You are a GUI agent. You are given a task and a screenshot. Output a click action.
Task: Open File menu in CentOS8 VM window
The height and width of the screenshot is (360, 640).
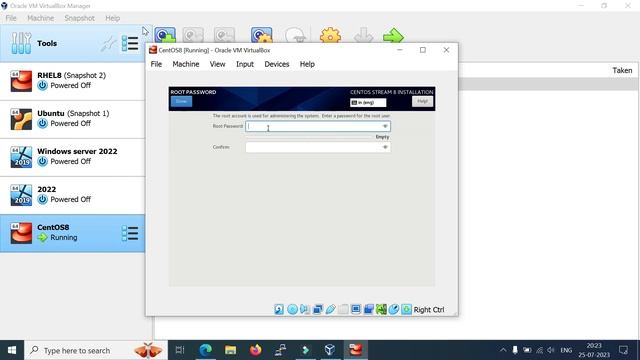coord(156,64)
